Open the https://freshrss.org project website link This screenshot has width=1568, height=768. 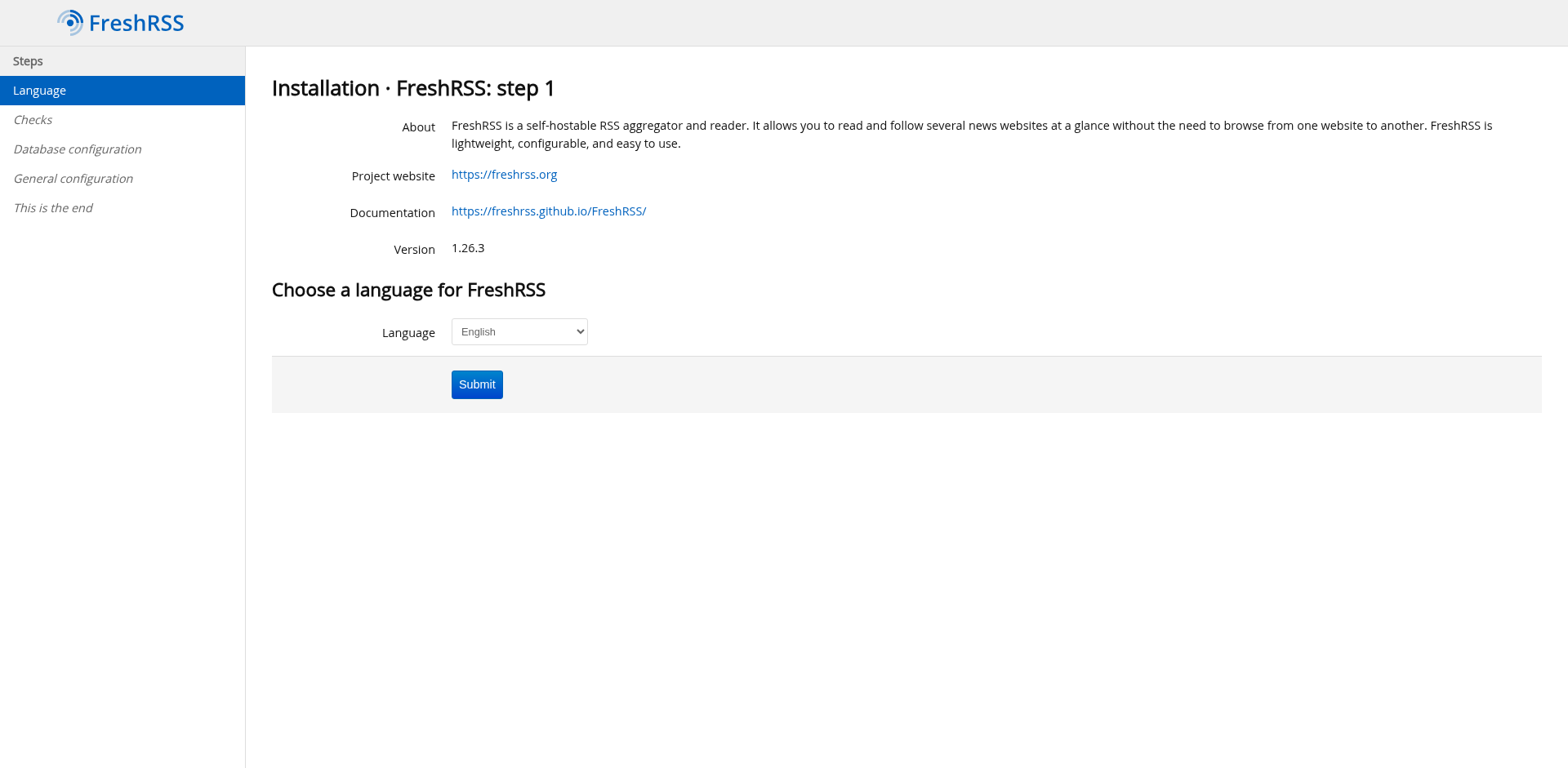coord(504,175)
